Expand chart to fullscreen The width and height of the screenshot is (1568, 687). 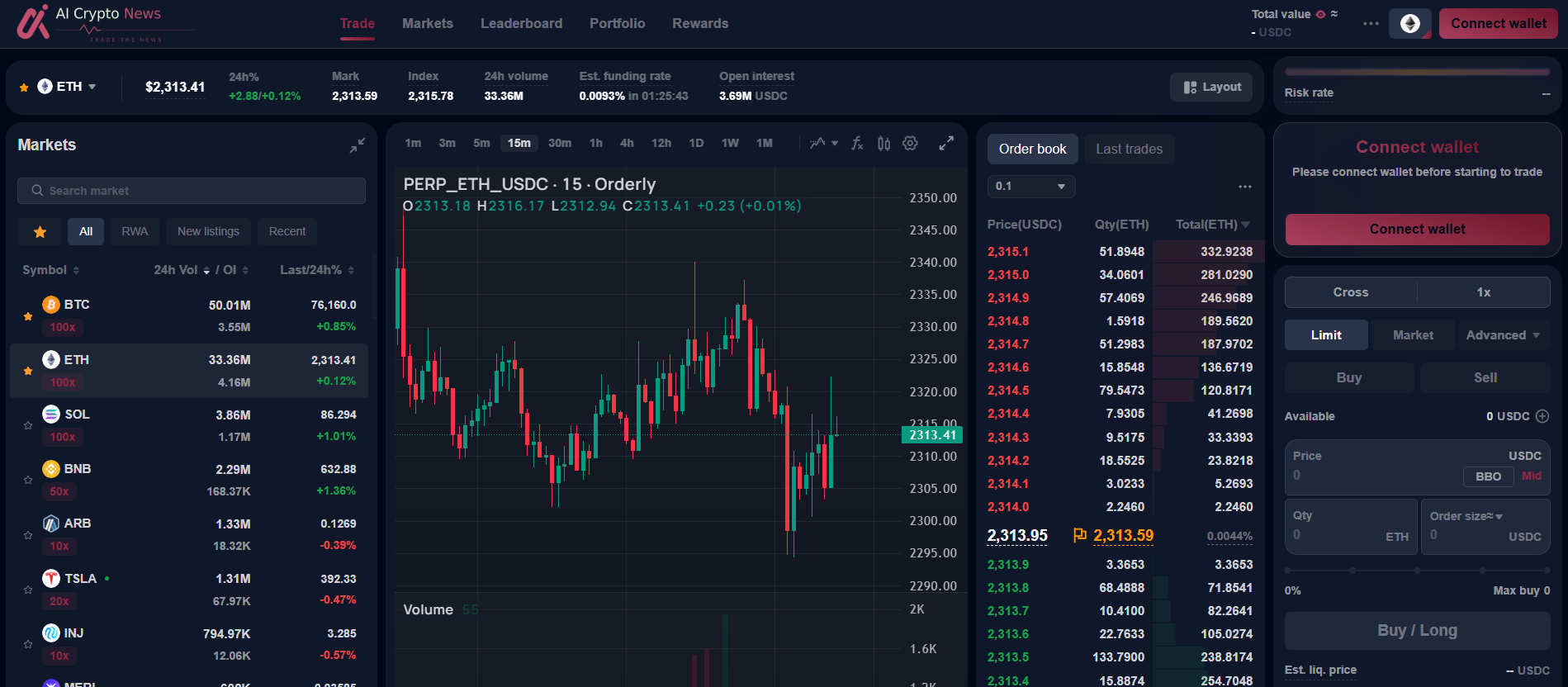point(946,144)
